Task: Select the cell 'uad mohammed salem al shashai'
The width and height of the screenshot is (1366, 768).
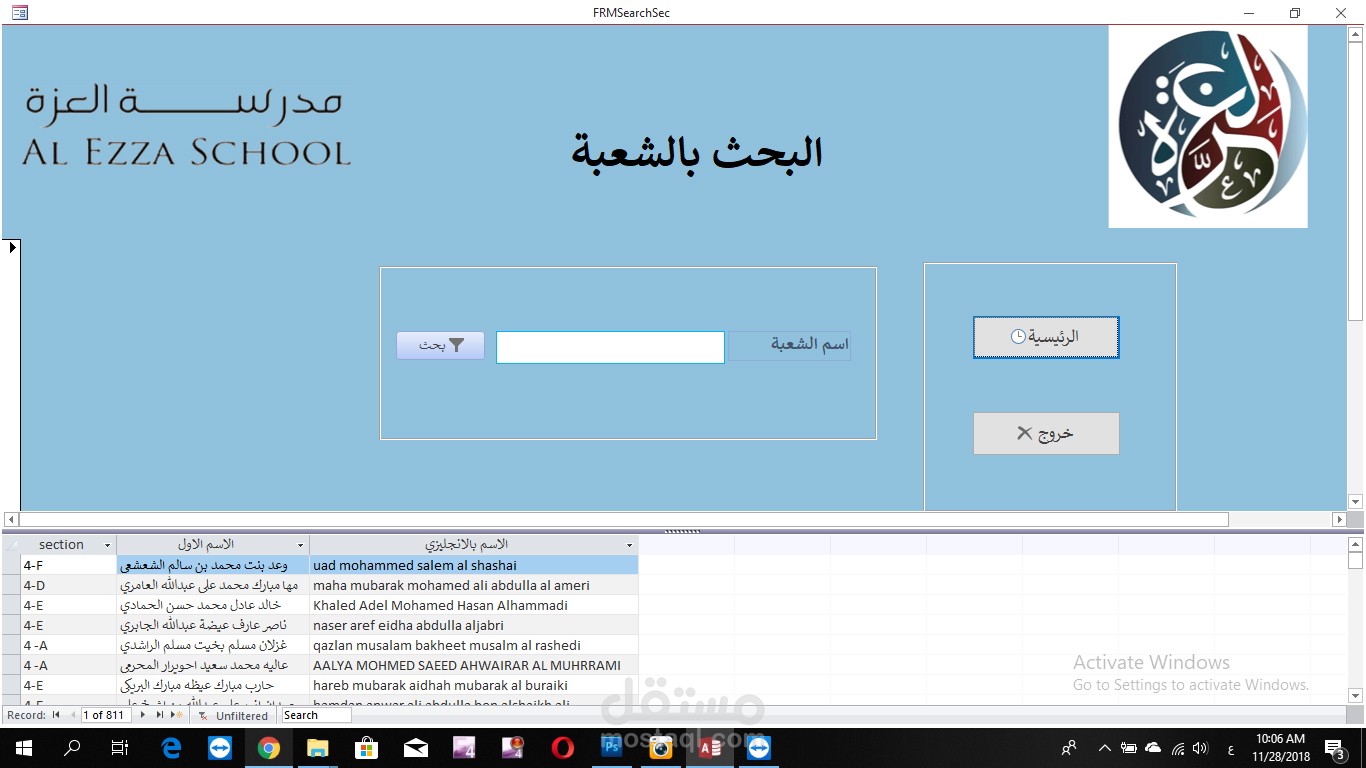Action: click(474, 565)
